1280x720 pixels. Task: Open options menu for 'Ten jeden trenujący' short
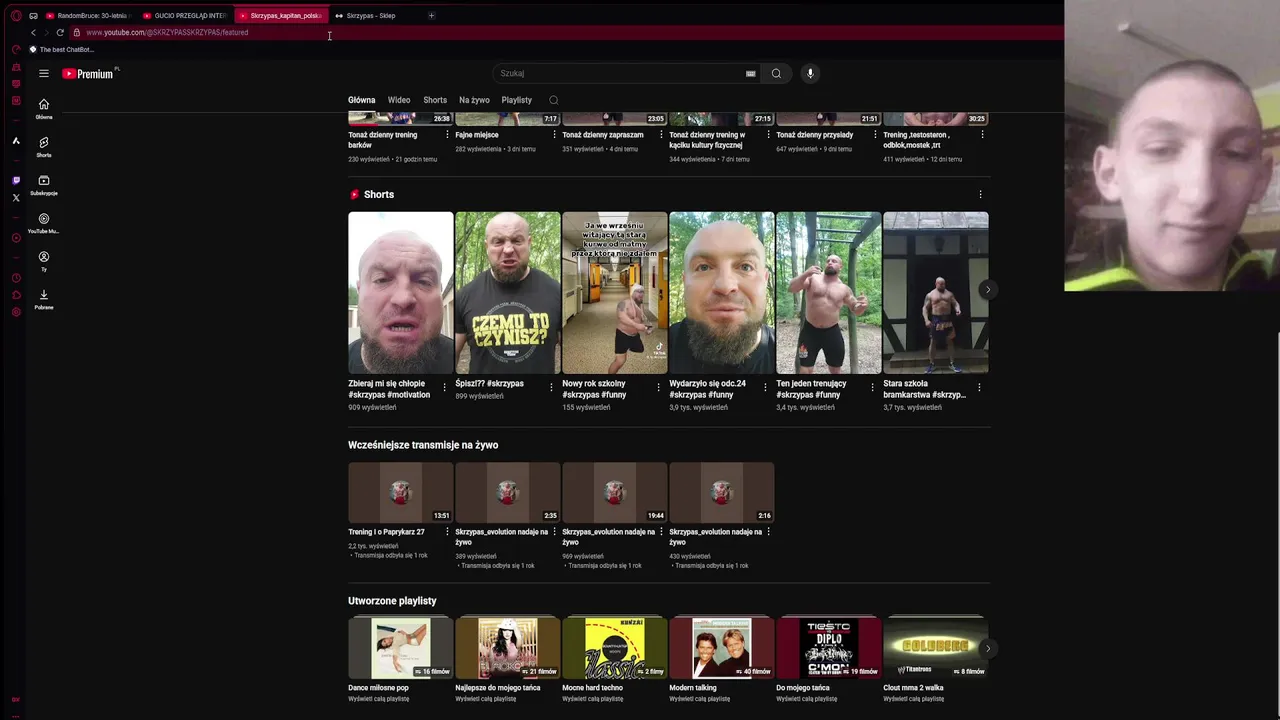click(872, 388)
